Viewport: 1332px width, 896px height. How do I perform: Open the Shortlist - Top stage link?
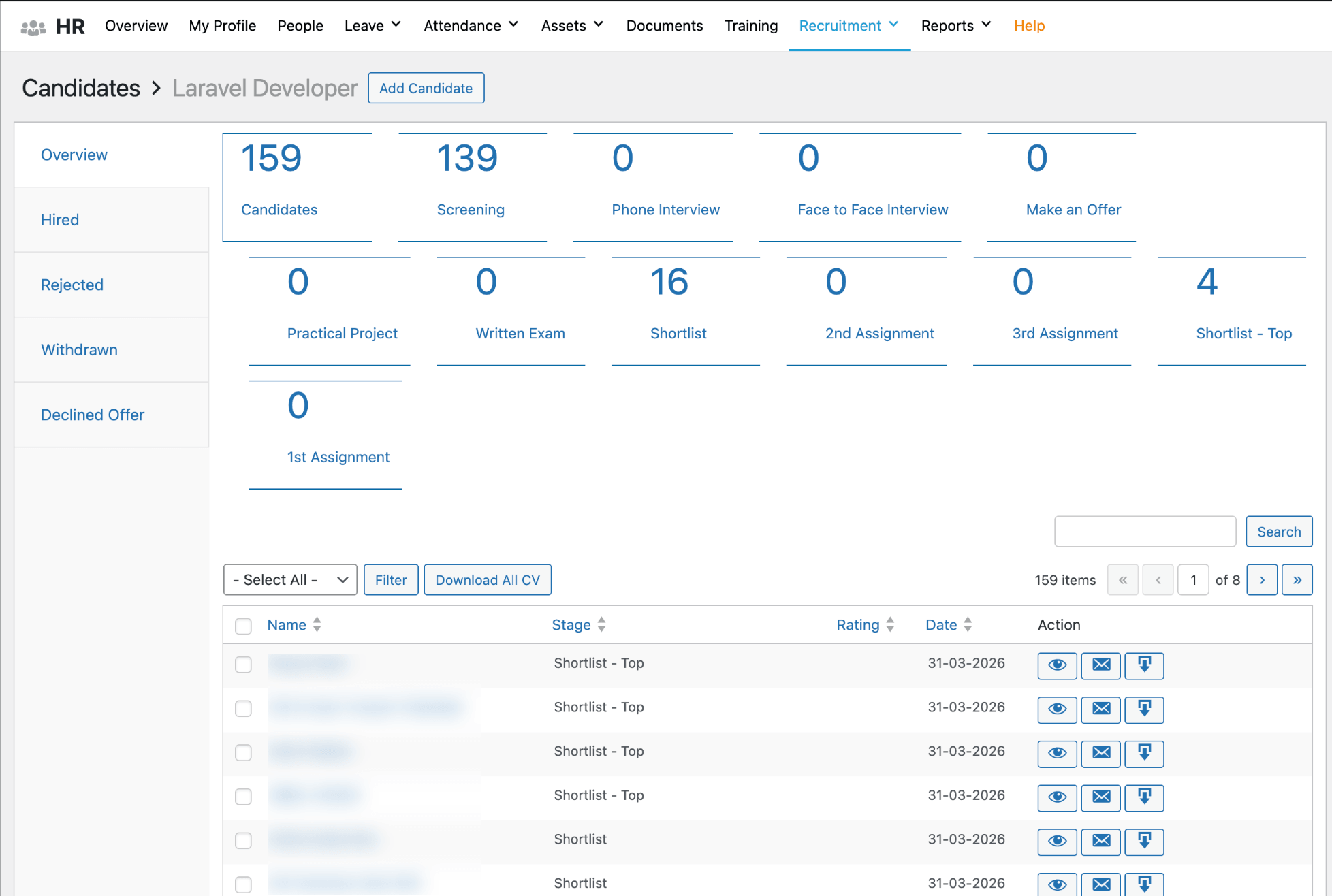(1244, 334)
